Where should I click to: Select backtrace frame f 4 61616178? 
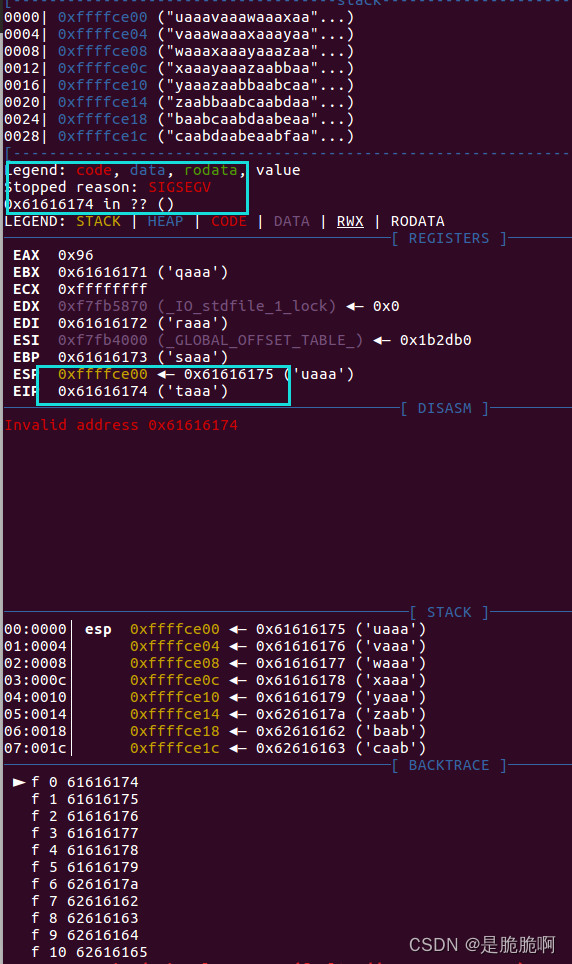[x=85, y=850]
